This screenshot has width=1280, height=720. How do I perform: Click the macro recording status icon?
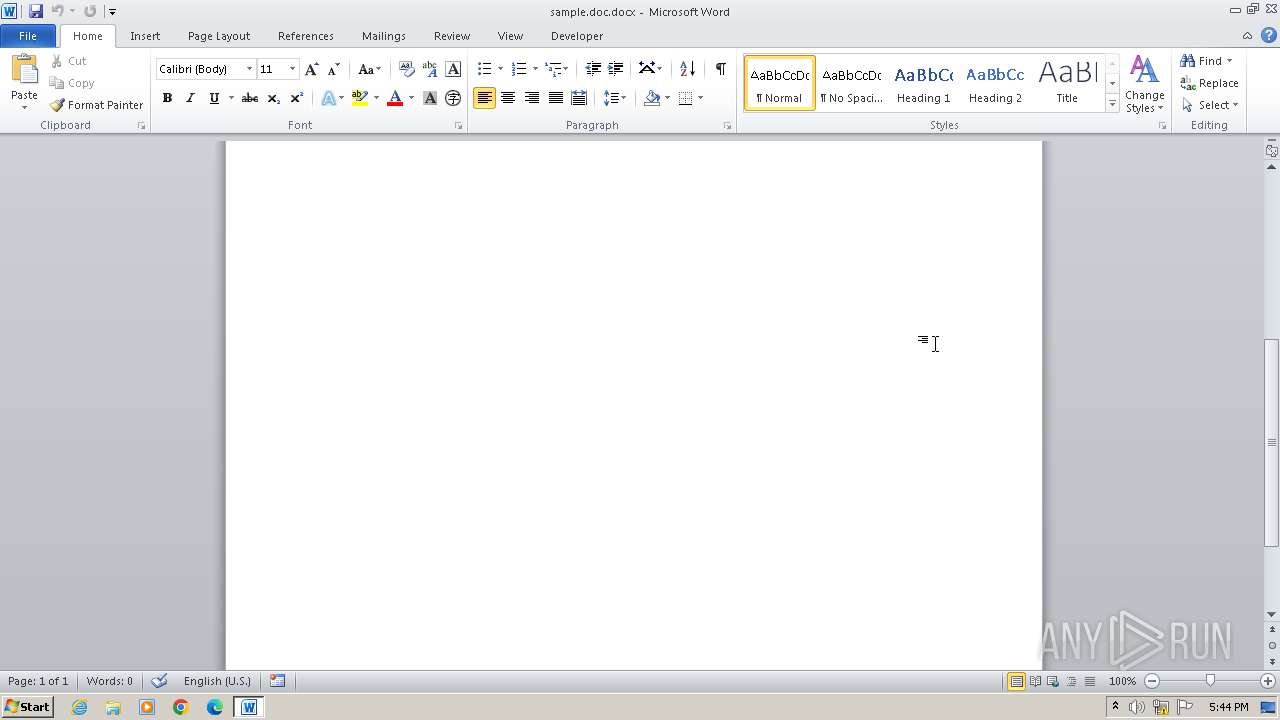pyautogui.click(x=277, y=681)
